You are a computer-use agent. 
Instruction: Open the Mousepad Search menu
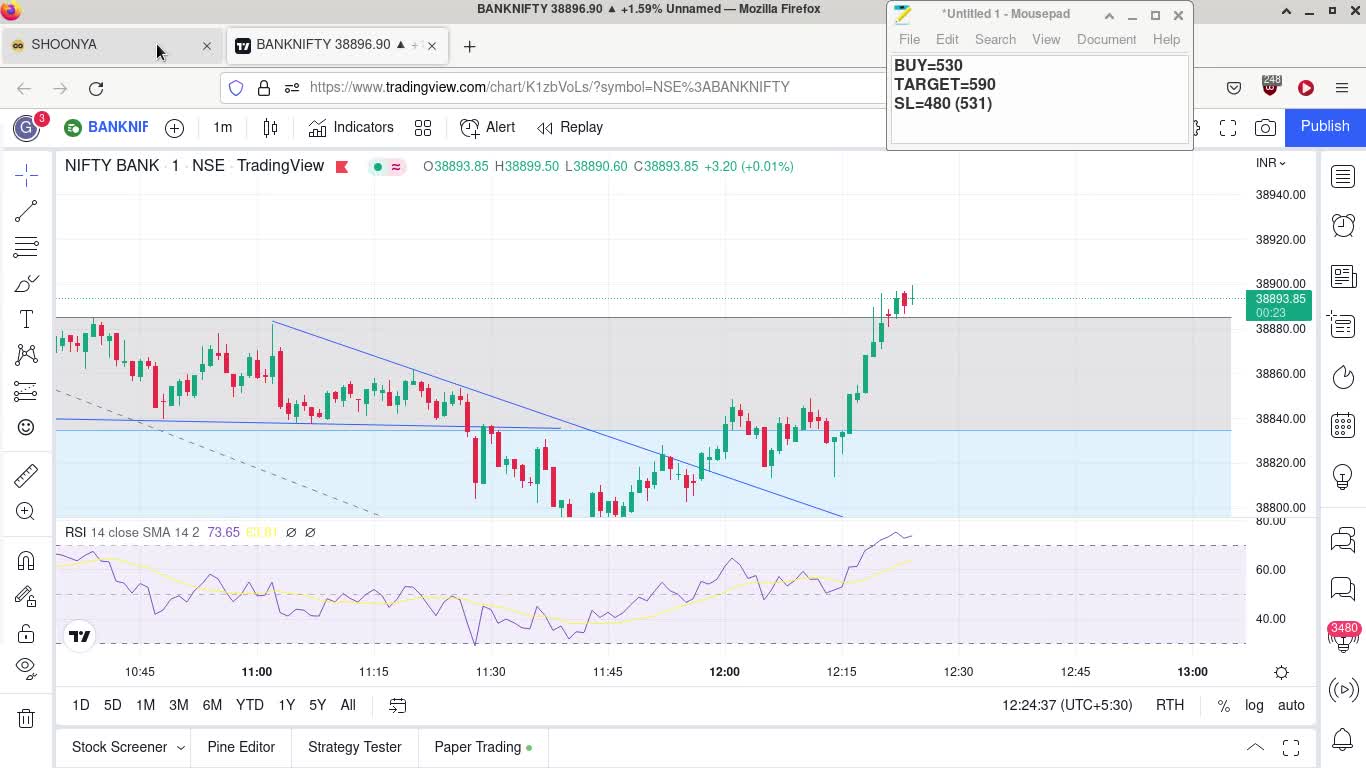[x=995, y=39]
